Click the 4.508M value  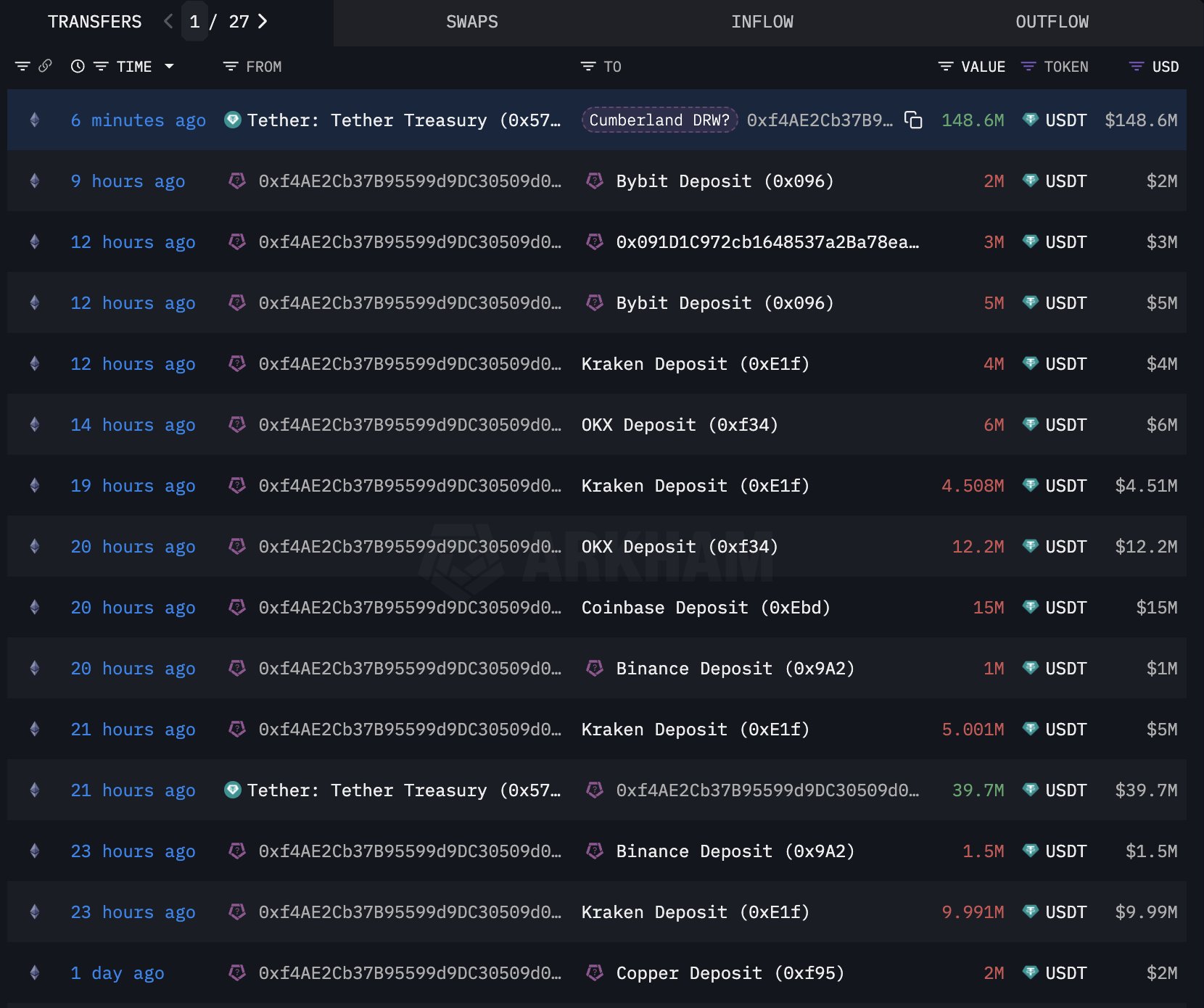[973, 486]
